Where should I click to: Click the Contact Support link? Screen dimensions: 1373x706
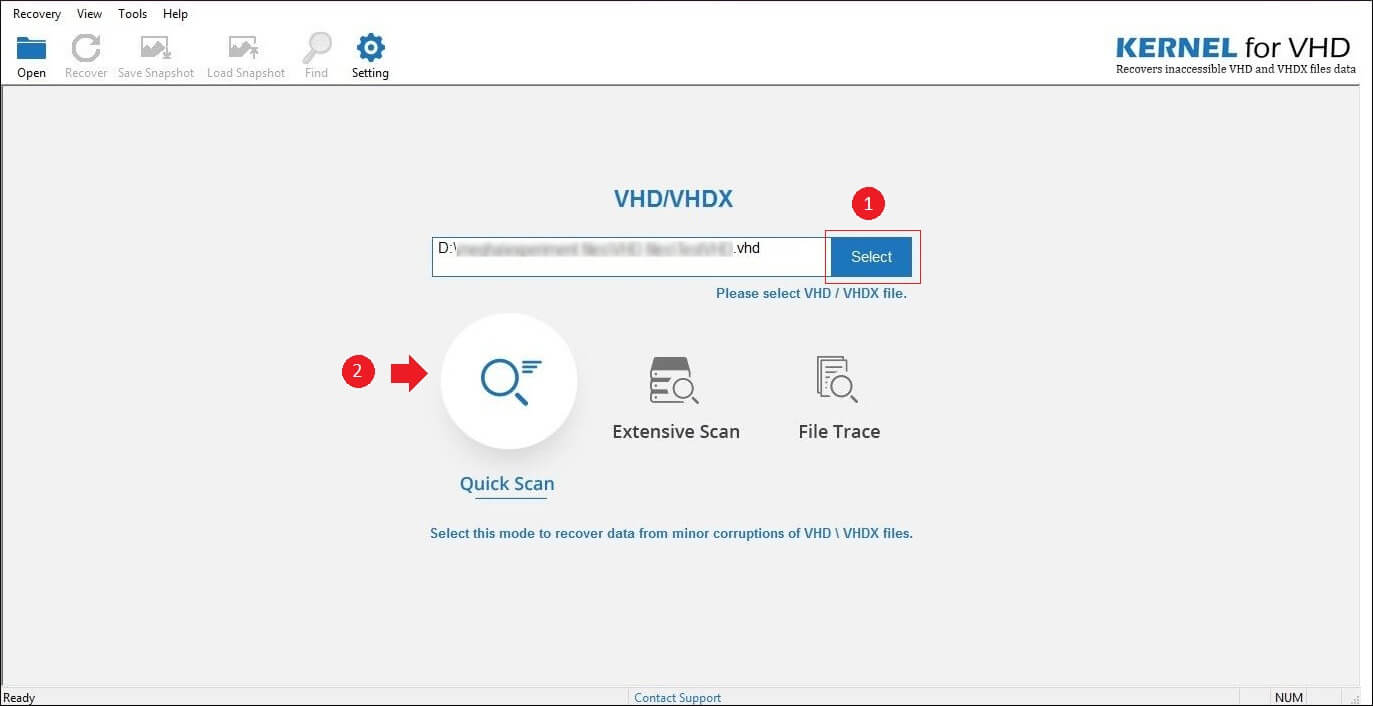(677, 698)
